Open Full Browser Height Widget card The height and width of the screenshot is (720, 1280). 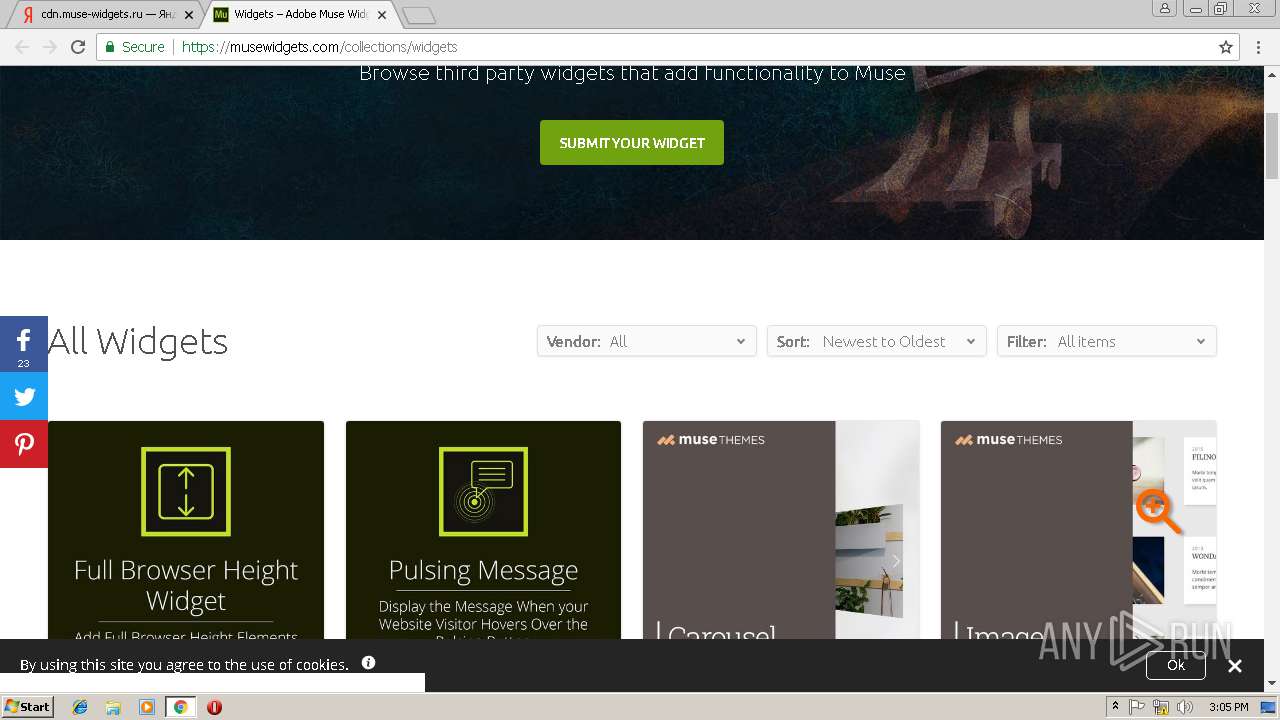[186, 530]
